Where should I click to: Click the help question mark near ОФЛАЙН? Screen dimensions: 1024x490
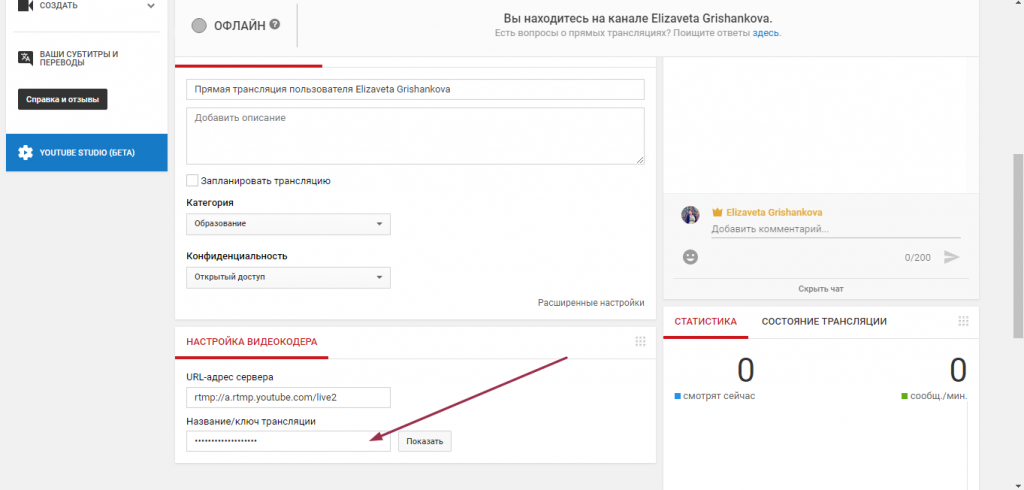275,24
